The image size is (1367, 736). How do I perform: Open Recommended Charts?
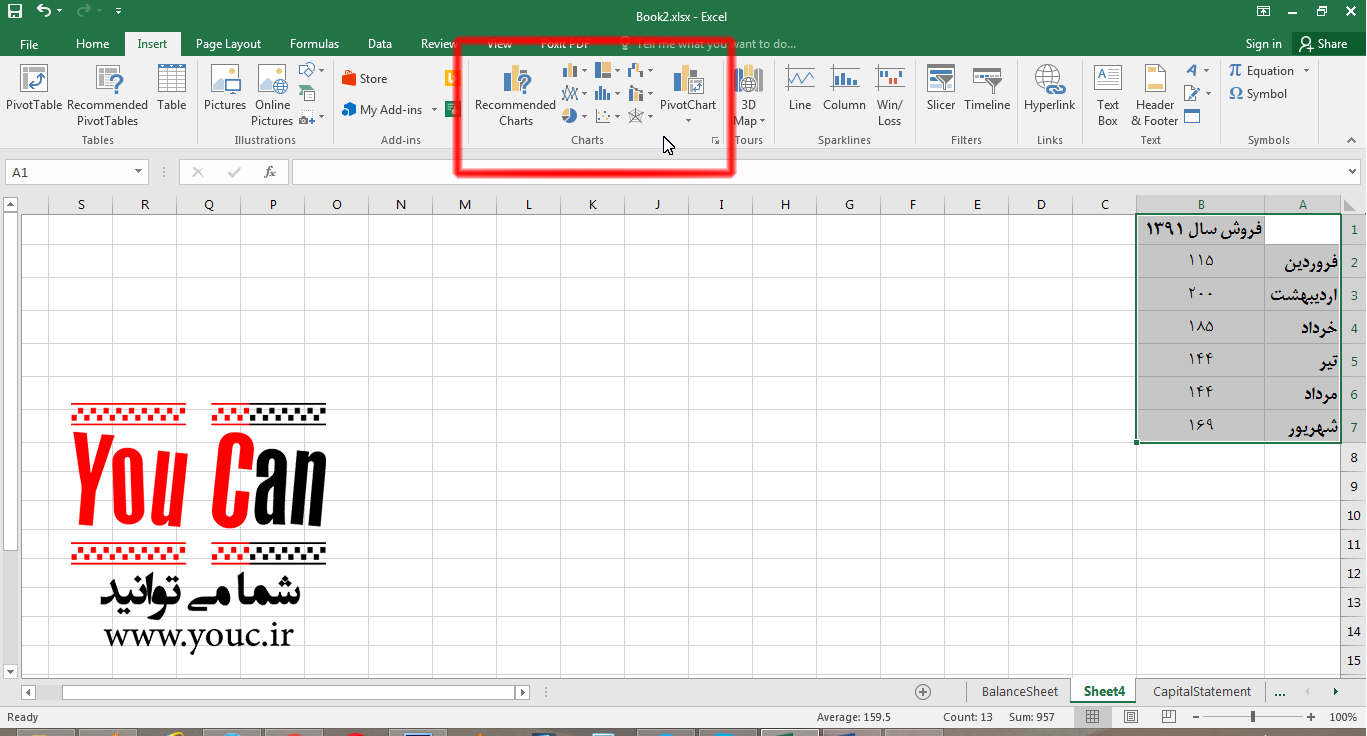tap(516, 96)
